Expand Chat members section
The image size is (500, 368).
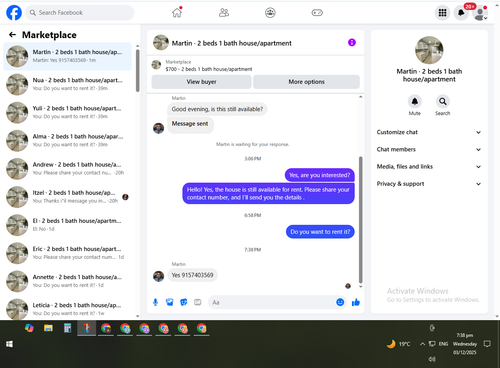429,149
